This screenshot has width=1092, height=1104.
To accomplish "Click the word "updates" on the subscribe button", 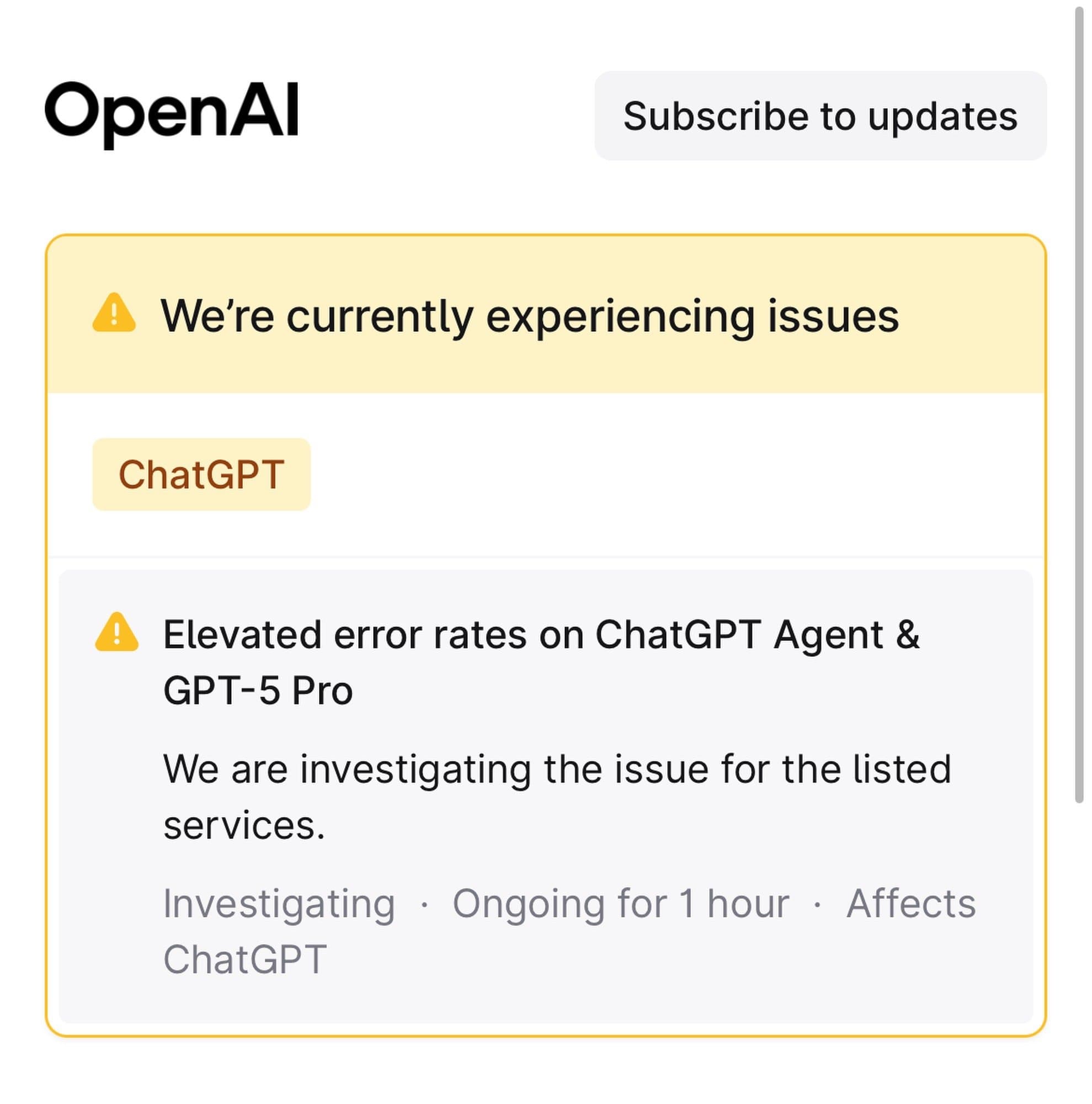I will tap(942, 116).
